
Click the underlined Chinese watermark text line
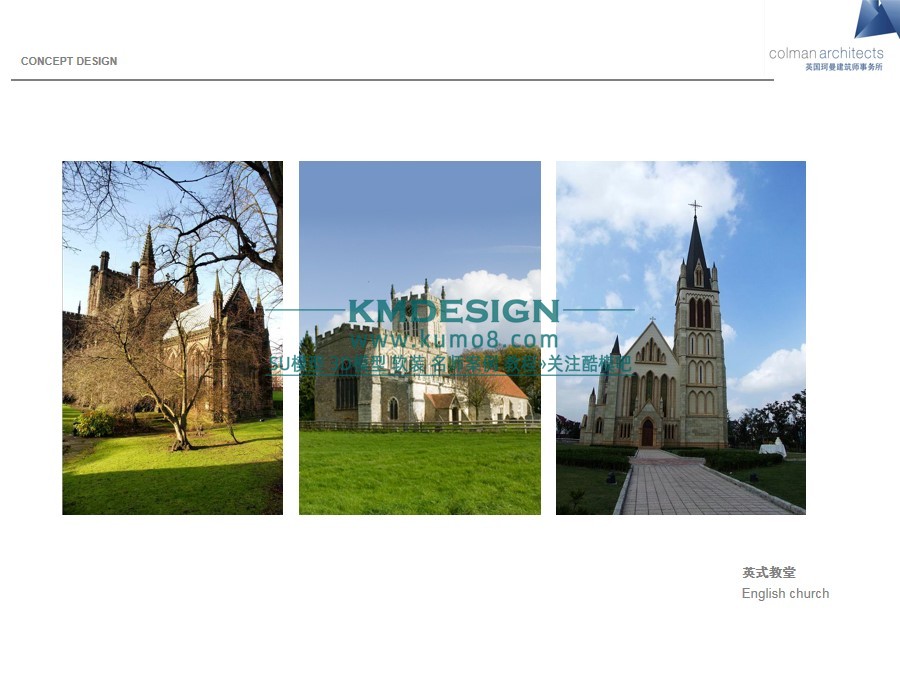click(450, 365)
